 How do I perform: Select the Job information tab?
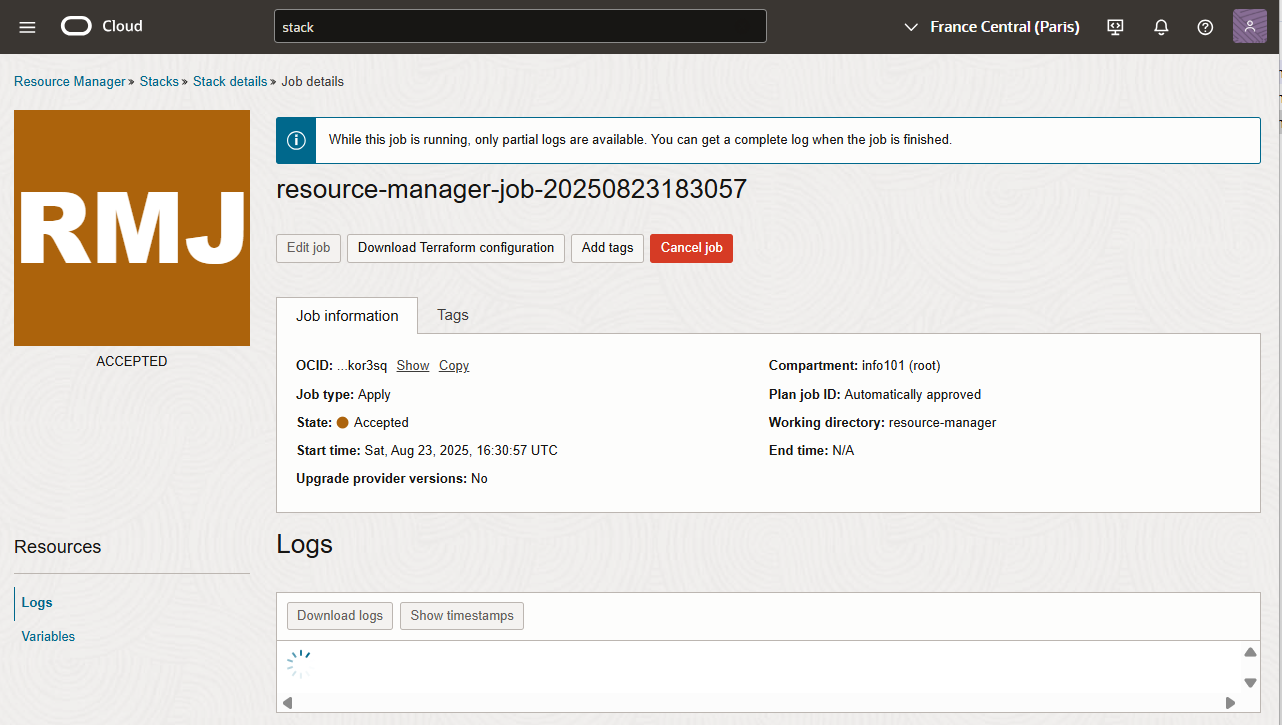point(346,315)
